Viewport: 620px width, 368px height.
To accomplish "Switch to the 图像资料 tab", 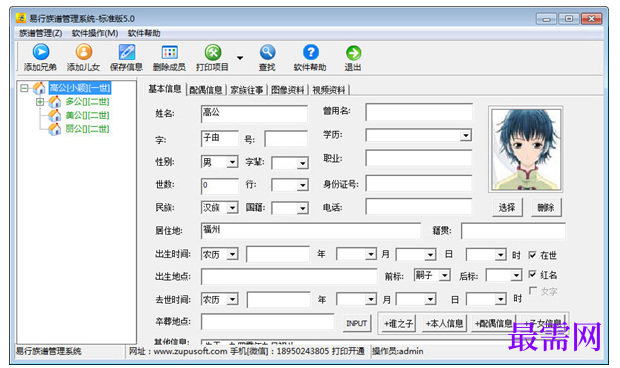I will [x=287, y=90].
